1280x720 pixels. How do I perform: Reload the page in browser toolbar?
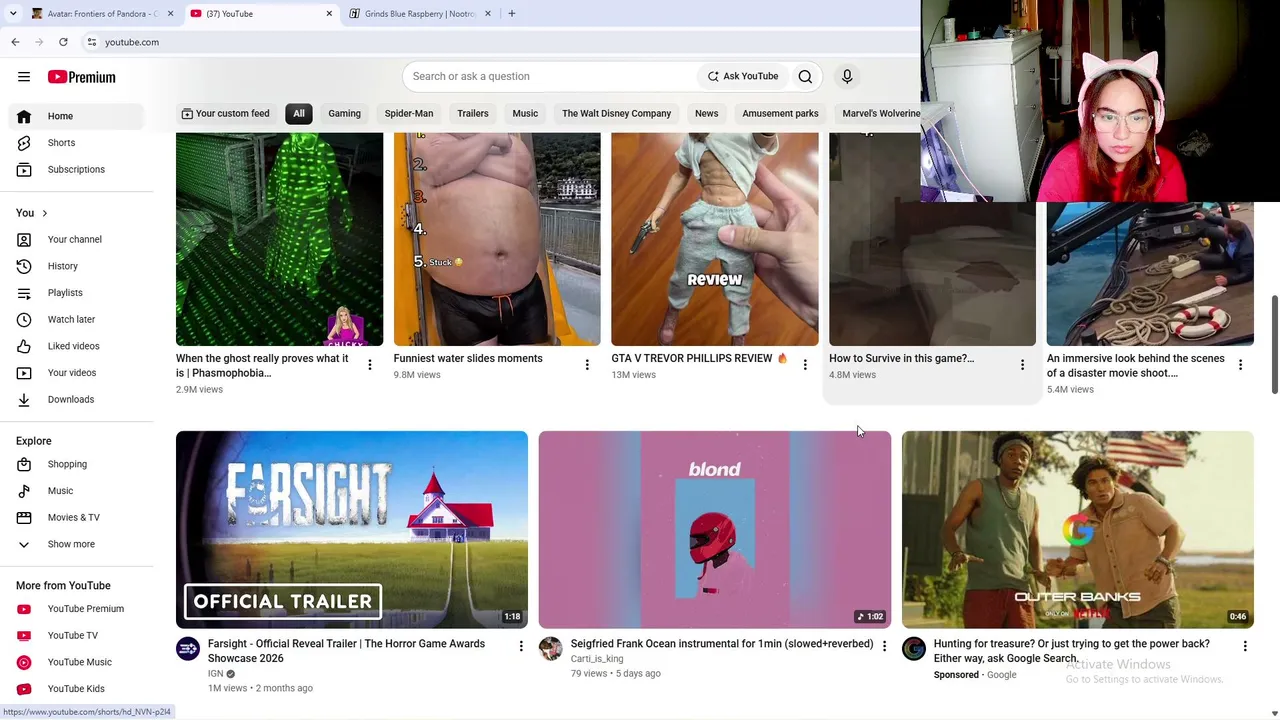[x=63, y=42]
